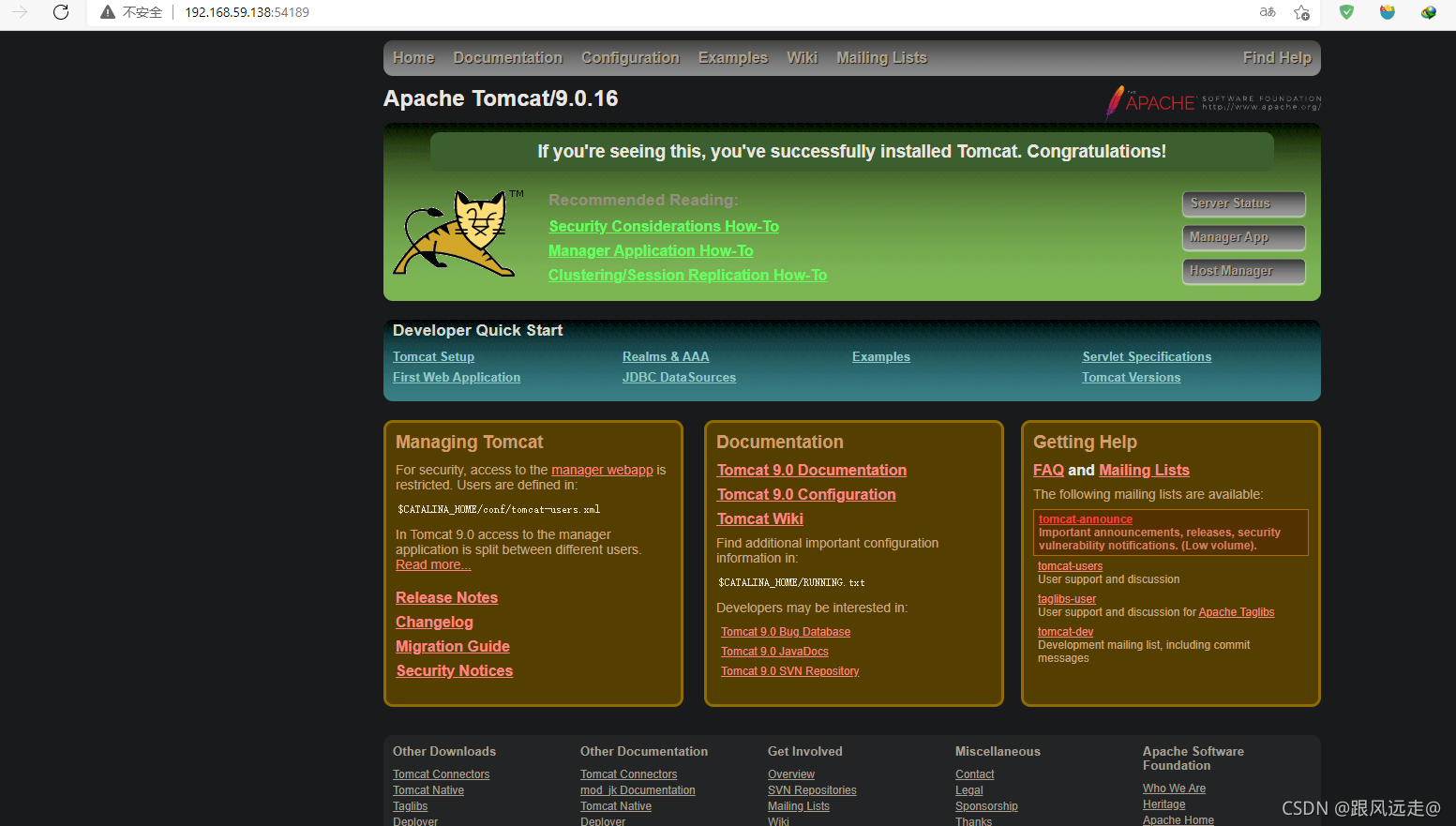Open Changelog link
This screenshot has height=826, width=1456.
[x=434, y=622]
